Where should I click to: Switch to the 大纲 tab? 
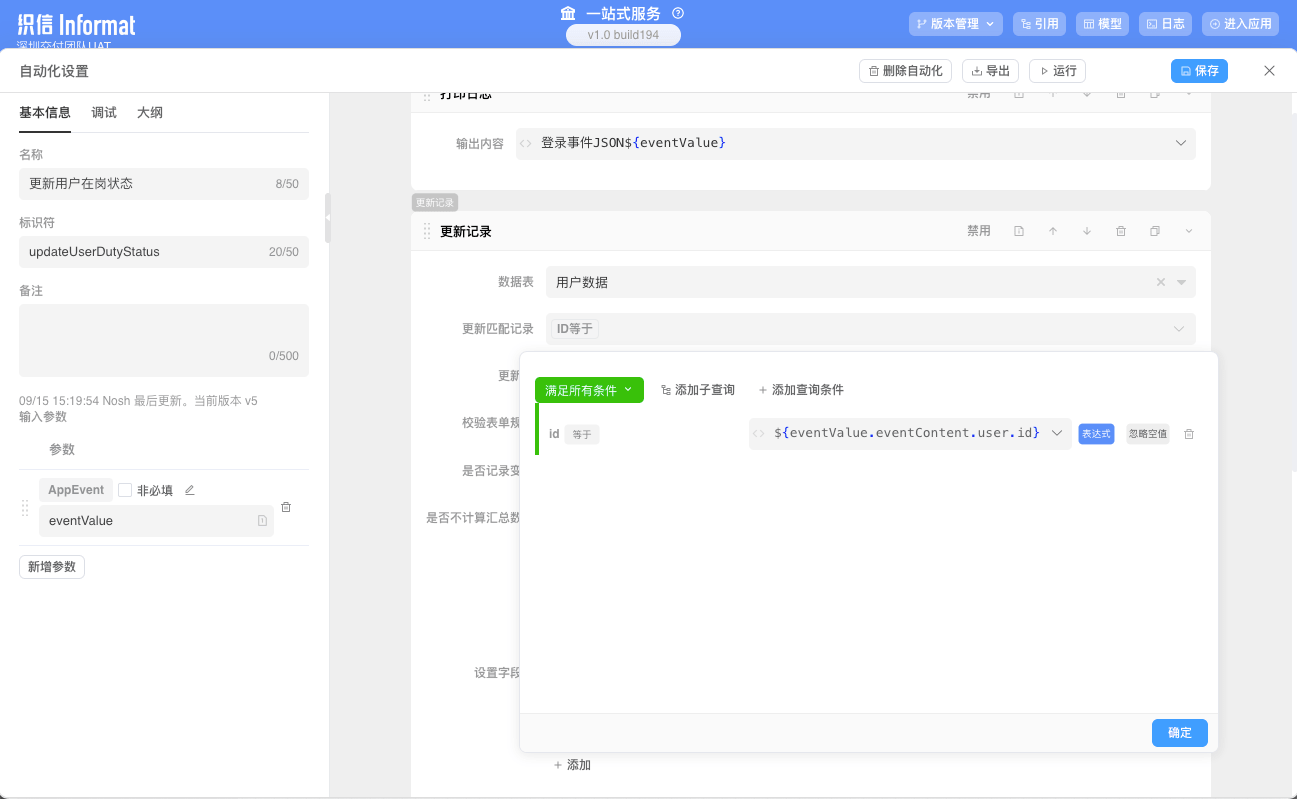[150, 113]
